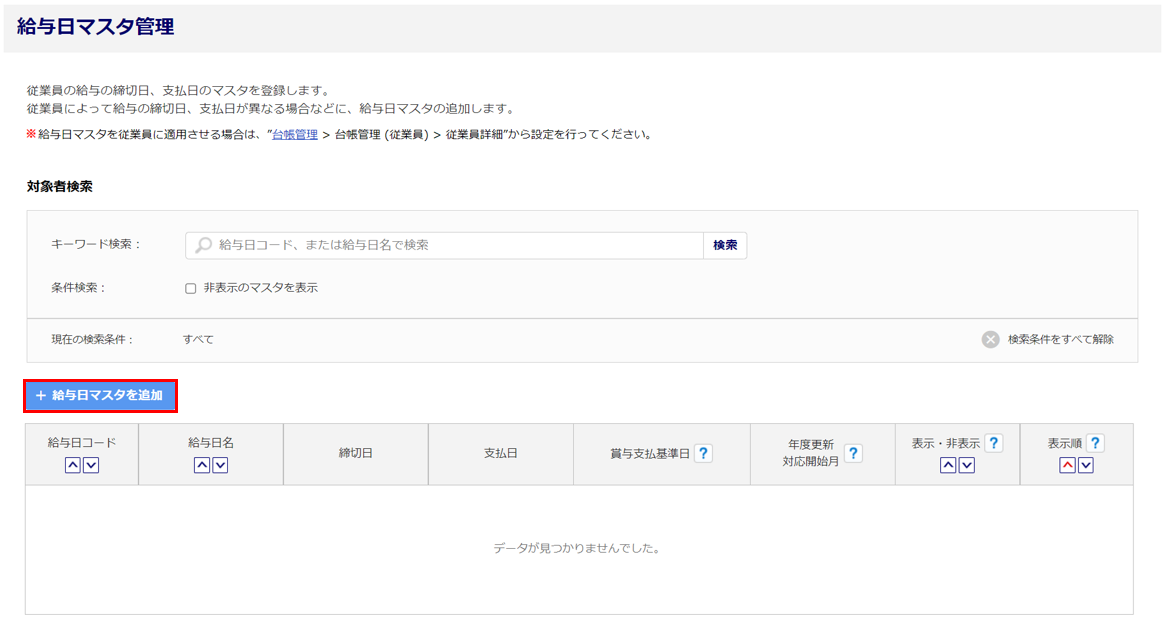Viewport: 1169px width, 625px height.
Task: Clear all conditions via 検索条件をすべて解除
Action: pos(1049,339)
